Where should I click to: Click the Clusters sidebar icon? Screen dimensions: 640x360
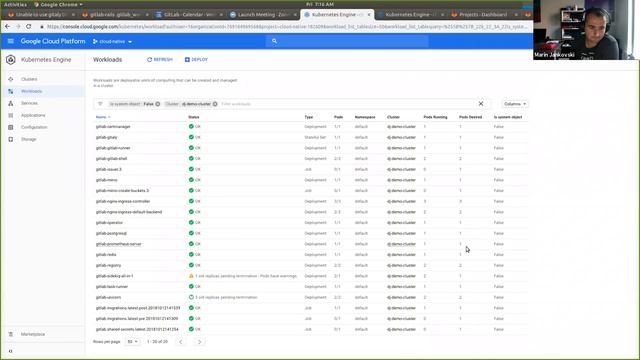[x=11, y=79]
